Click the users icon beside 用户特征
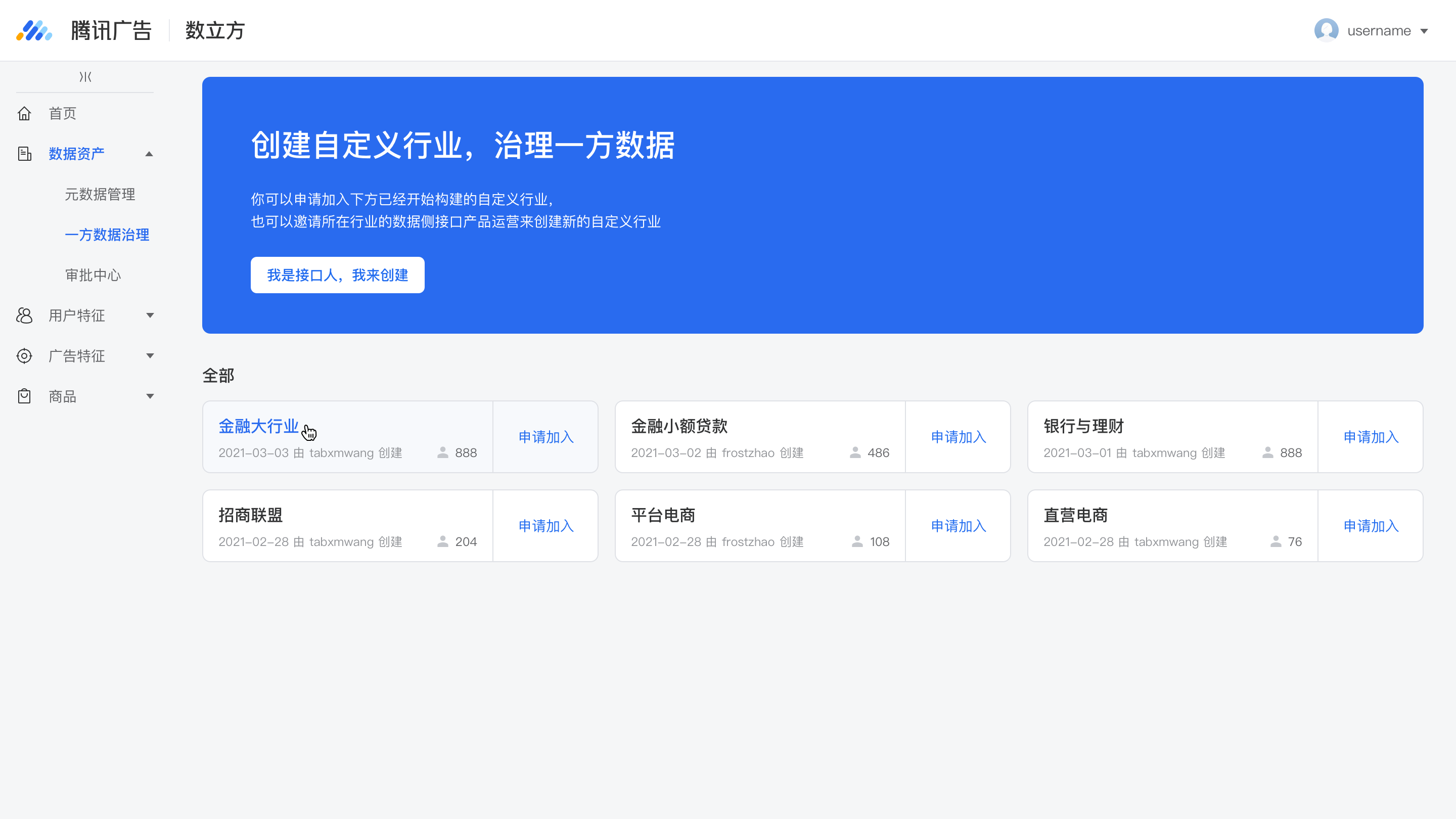Viewport: 1456px width, 819px height. pyautogui.click(x=24, y=315)
